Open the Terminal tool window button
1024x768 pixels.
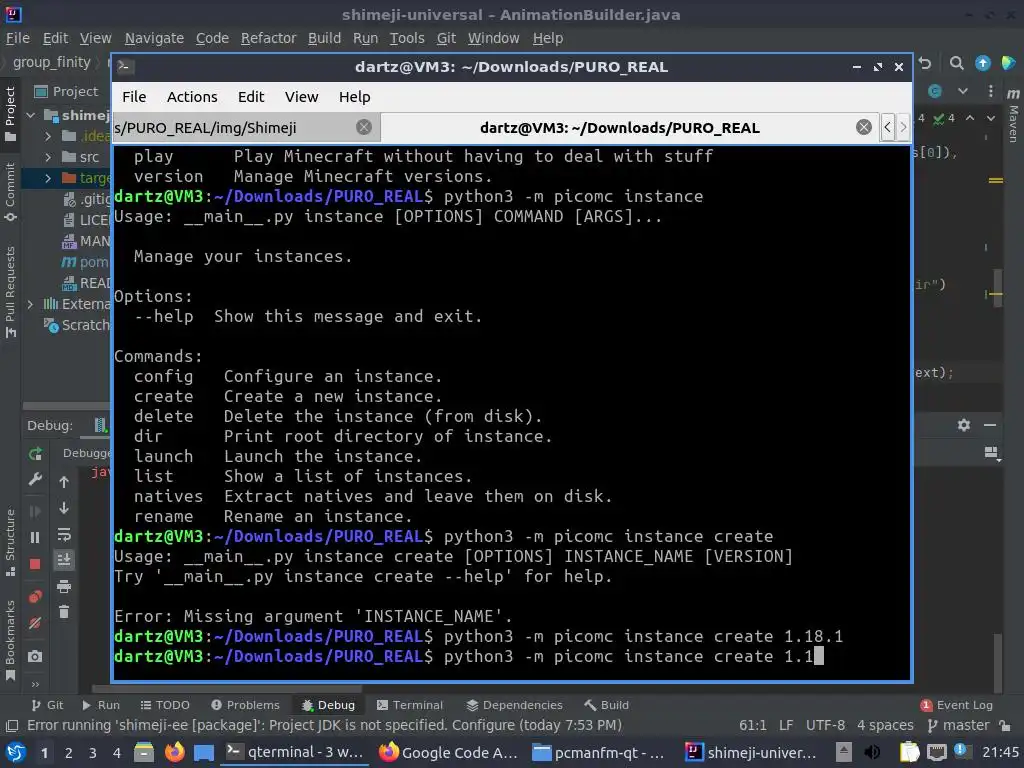tap(409, 705)
